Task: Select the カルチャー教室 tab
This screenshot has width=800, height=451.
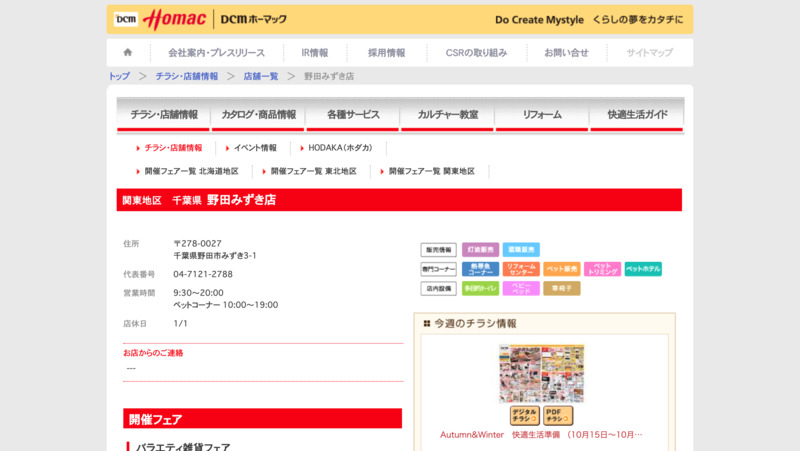Action: click(x=447, y=115)
